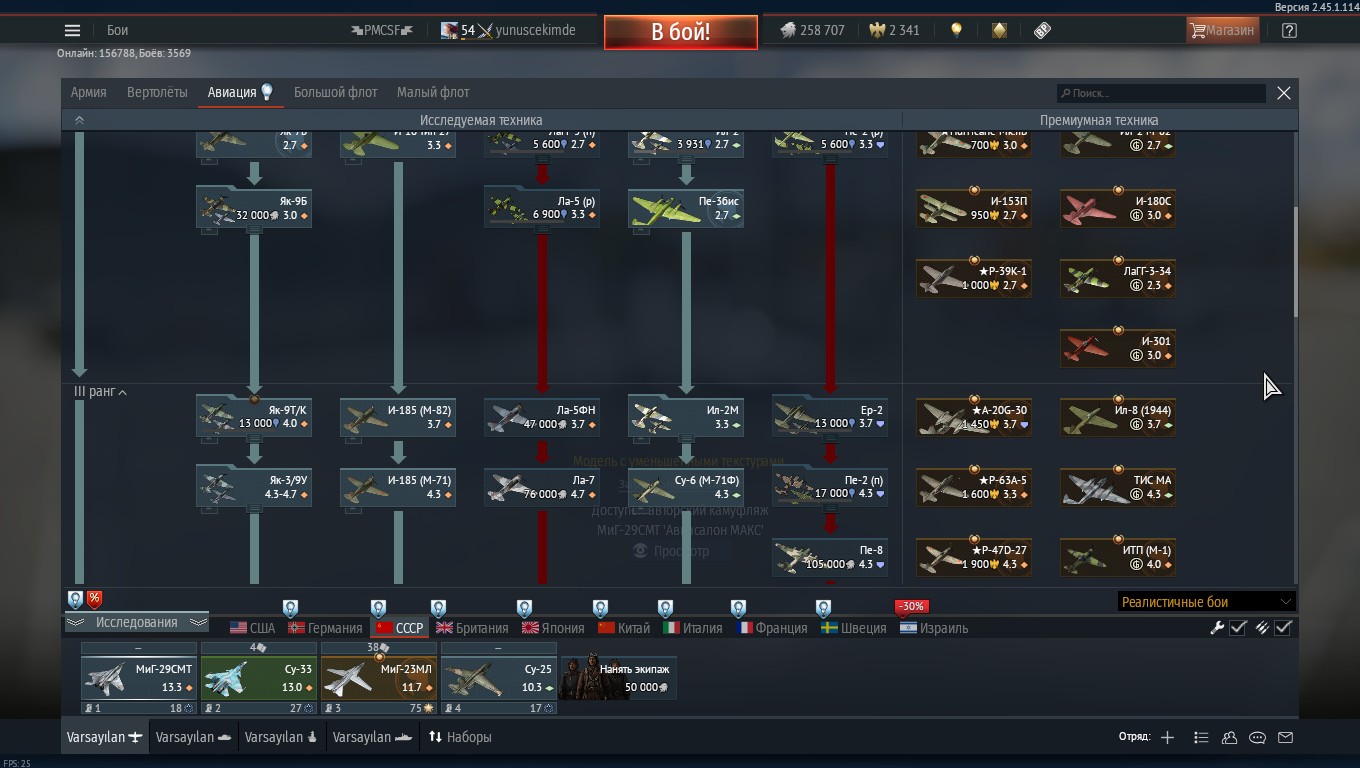Image resolution: width=1360 pixels, height=768 pixels.
Task: Select the МиГ-23МЛ crew slot
Action: [378, 678]
